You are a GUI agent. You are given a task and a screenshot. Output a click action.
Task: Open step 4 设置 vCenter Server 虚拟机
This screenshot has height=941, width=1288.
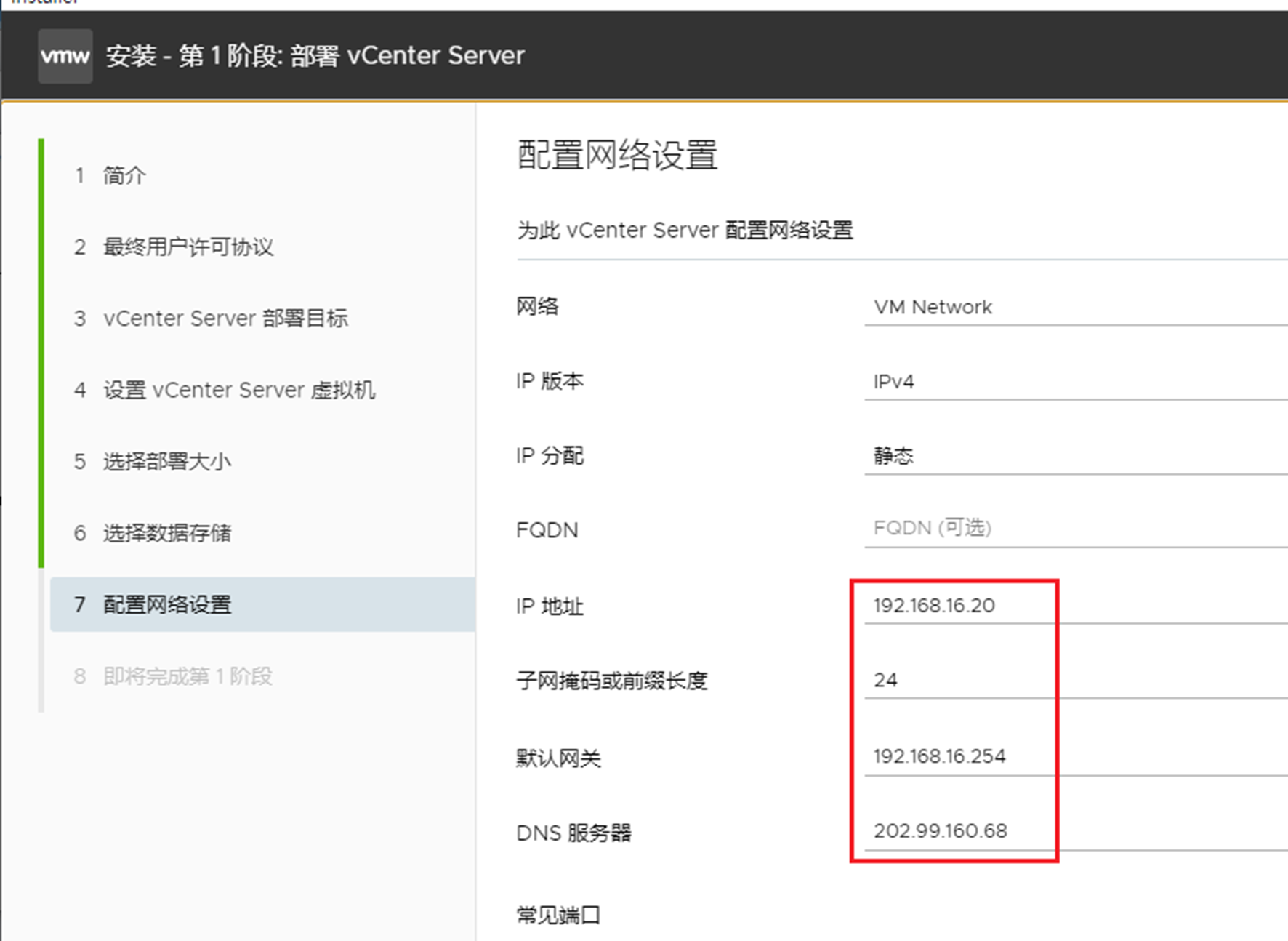click(x=225, y=390)
